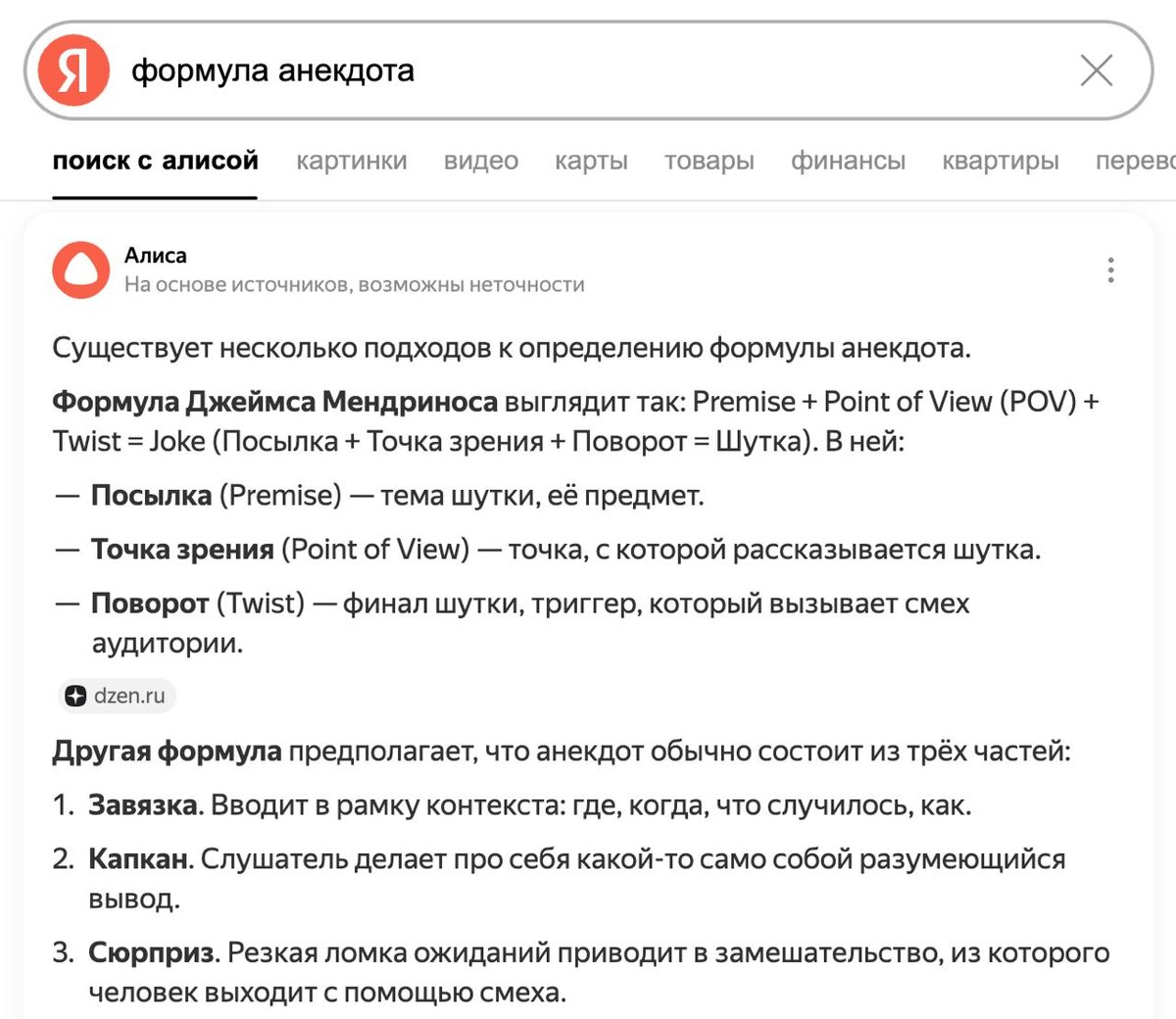The image size is (1176, 1019).
Task: Click the Yandex logo icon
Action: coord(73,71)
